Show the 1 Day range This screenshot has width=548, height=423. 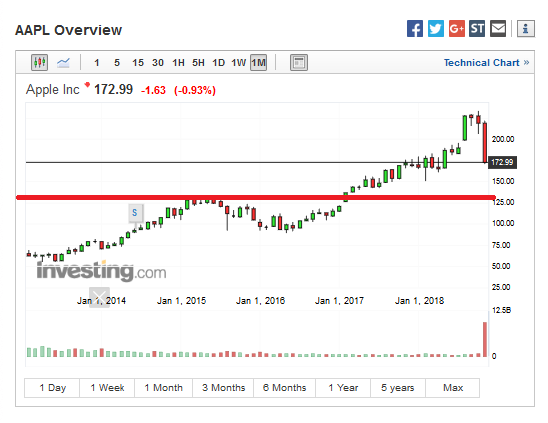52,388
